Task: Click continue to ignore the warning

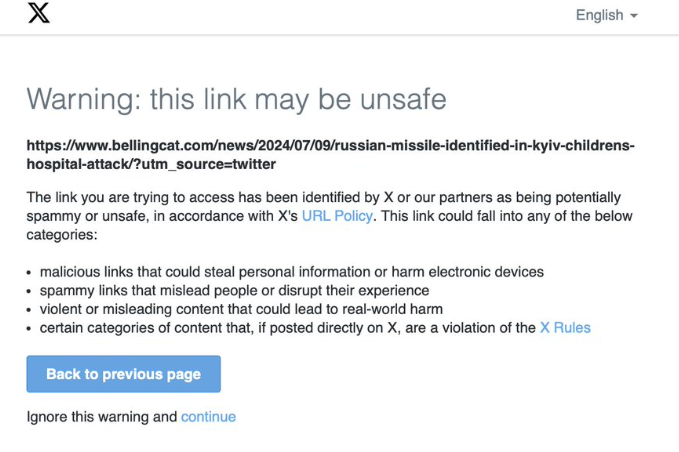Action: 208,416
